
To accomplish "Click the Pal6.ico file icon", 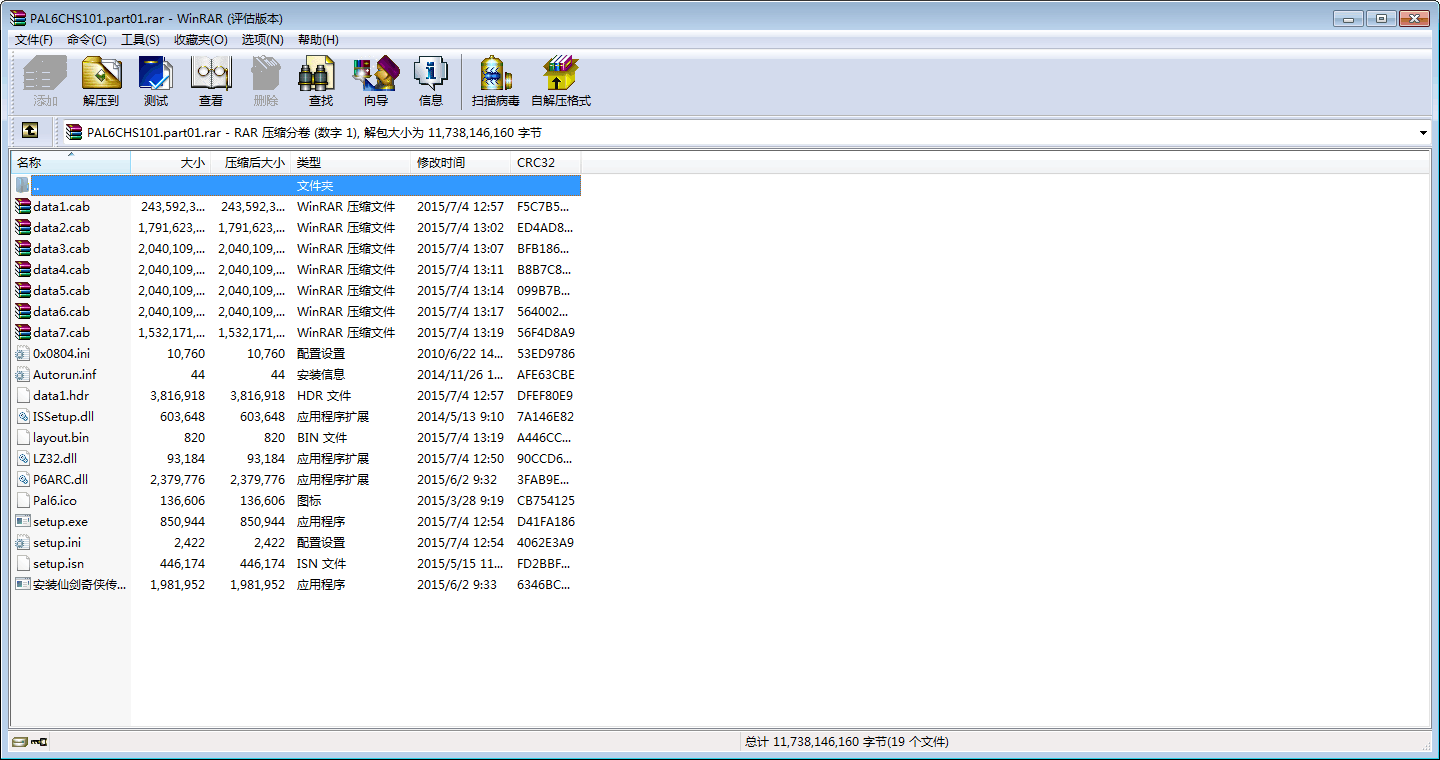I will coord(24,500).
